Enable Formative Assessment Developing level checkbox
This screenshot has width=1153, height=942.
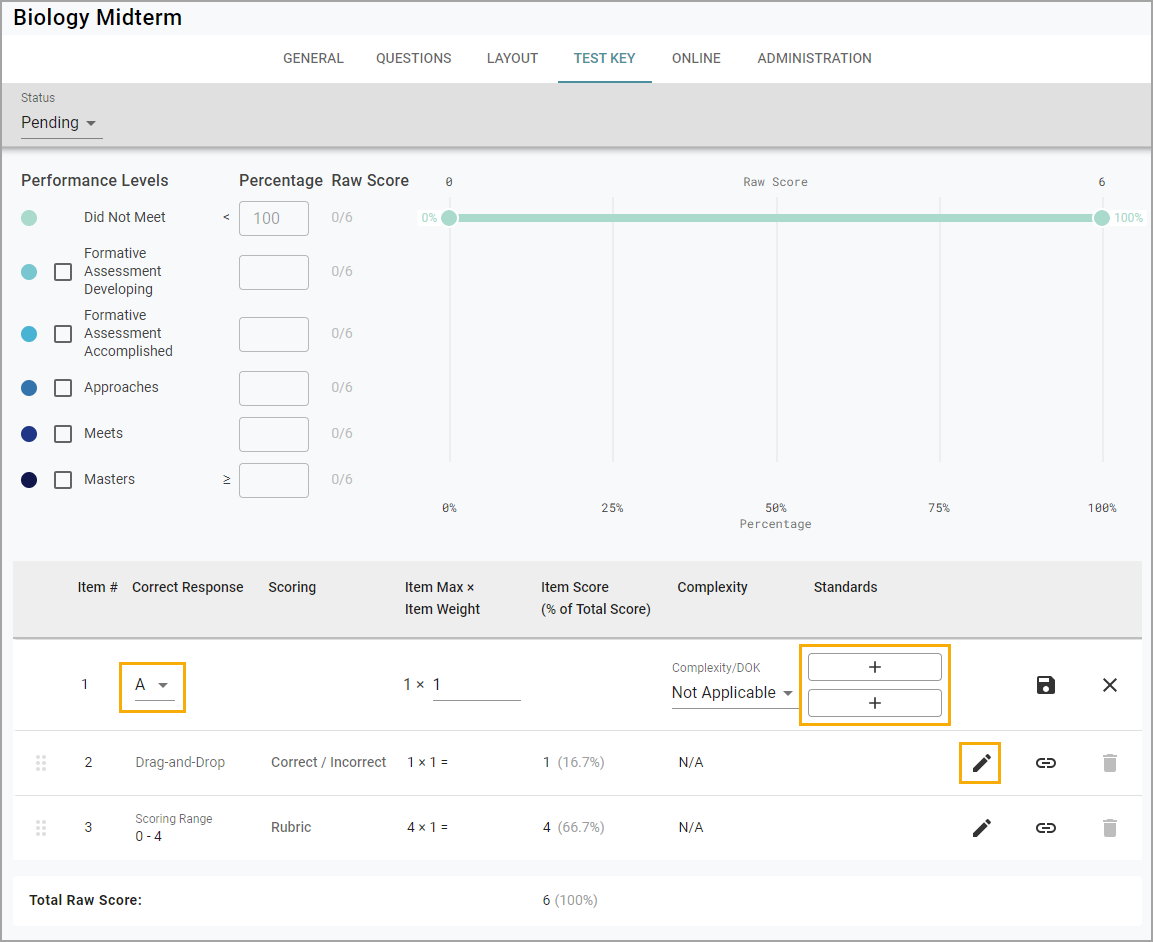tap(63, 272)
